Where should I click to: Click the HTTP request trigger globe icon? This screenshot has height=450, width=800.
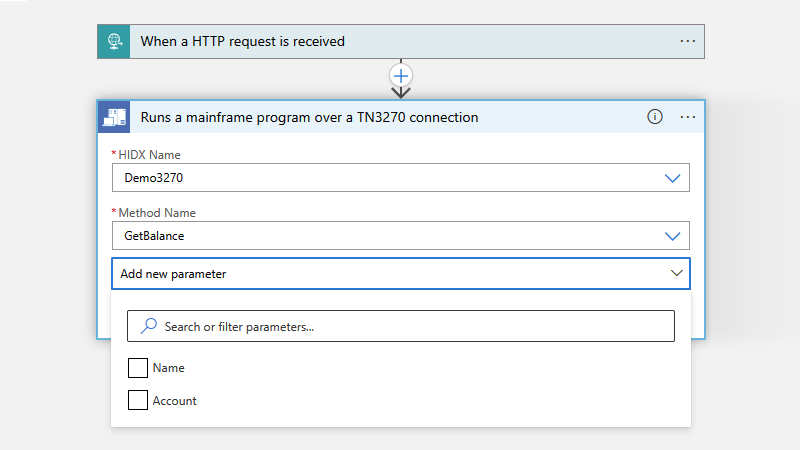click(x=114, y=41)
